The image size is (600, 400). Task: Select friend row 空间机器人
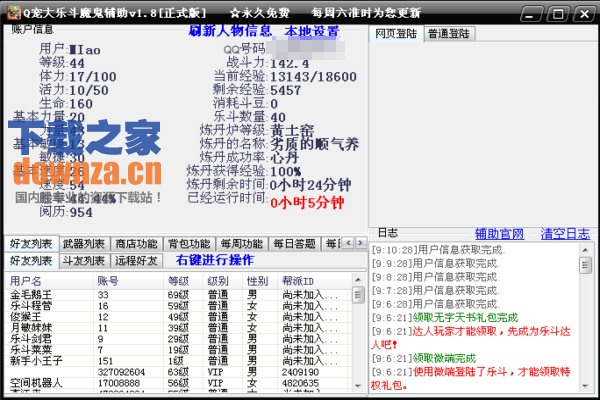pos(178,383)
